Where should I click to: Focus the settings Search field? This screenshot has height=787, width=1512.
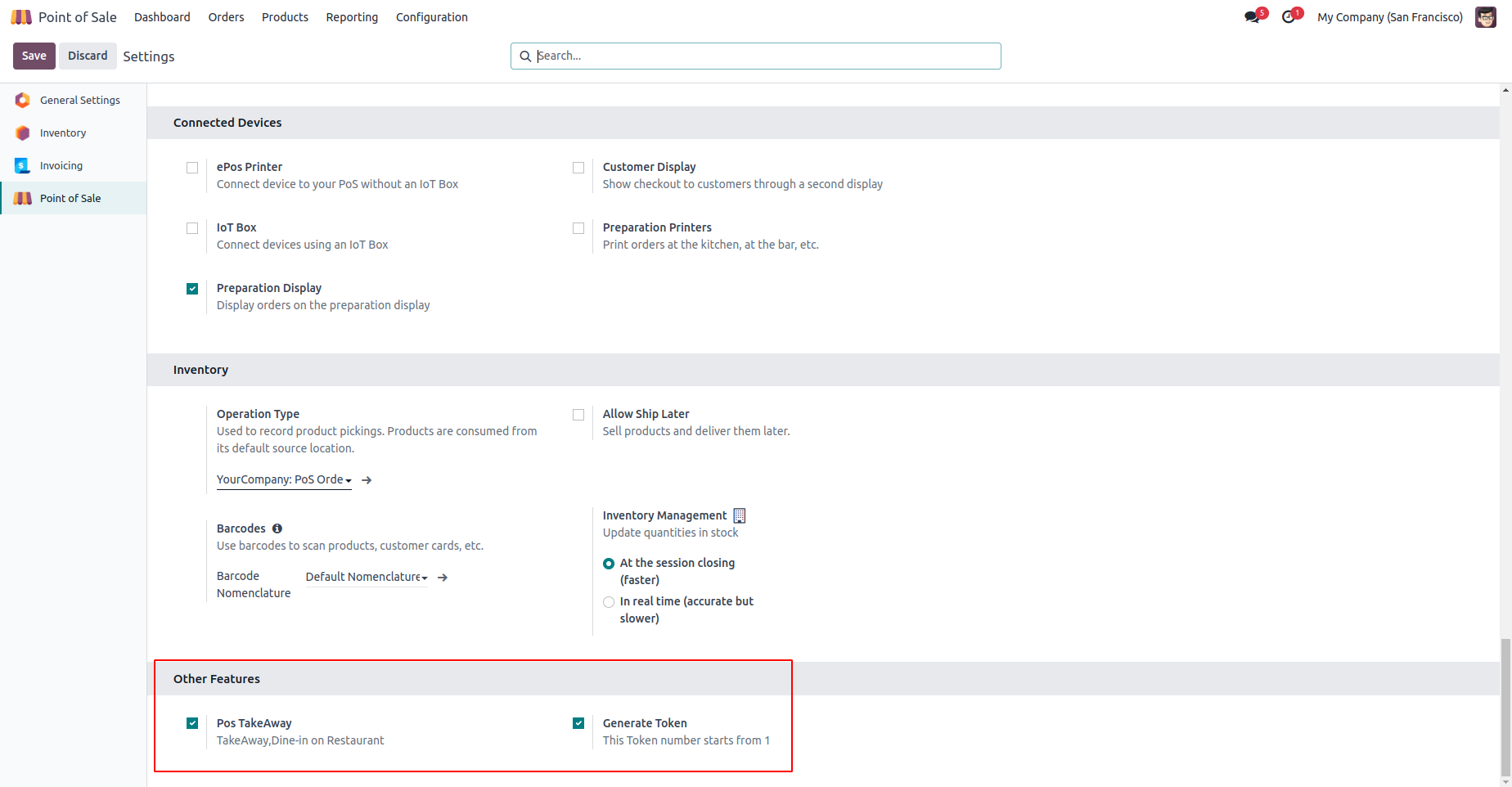click(x=761, y=56)
